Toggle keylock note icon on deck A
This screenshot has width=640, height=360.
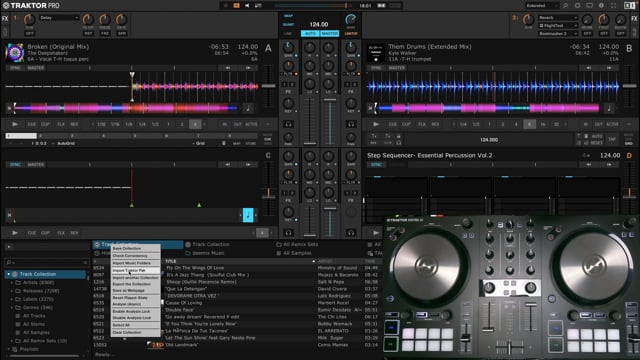point(248,108)
